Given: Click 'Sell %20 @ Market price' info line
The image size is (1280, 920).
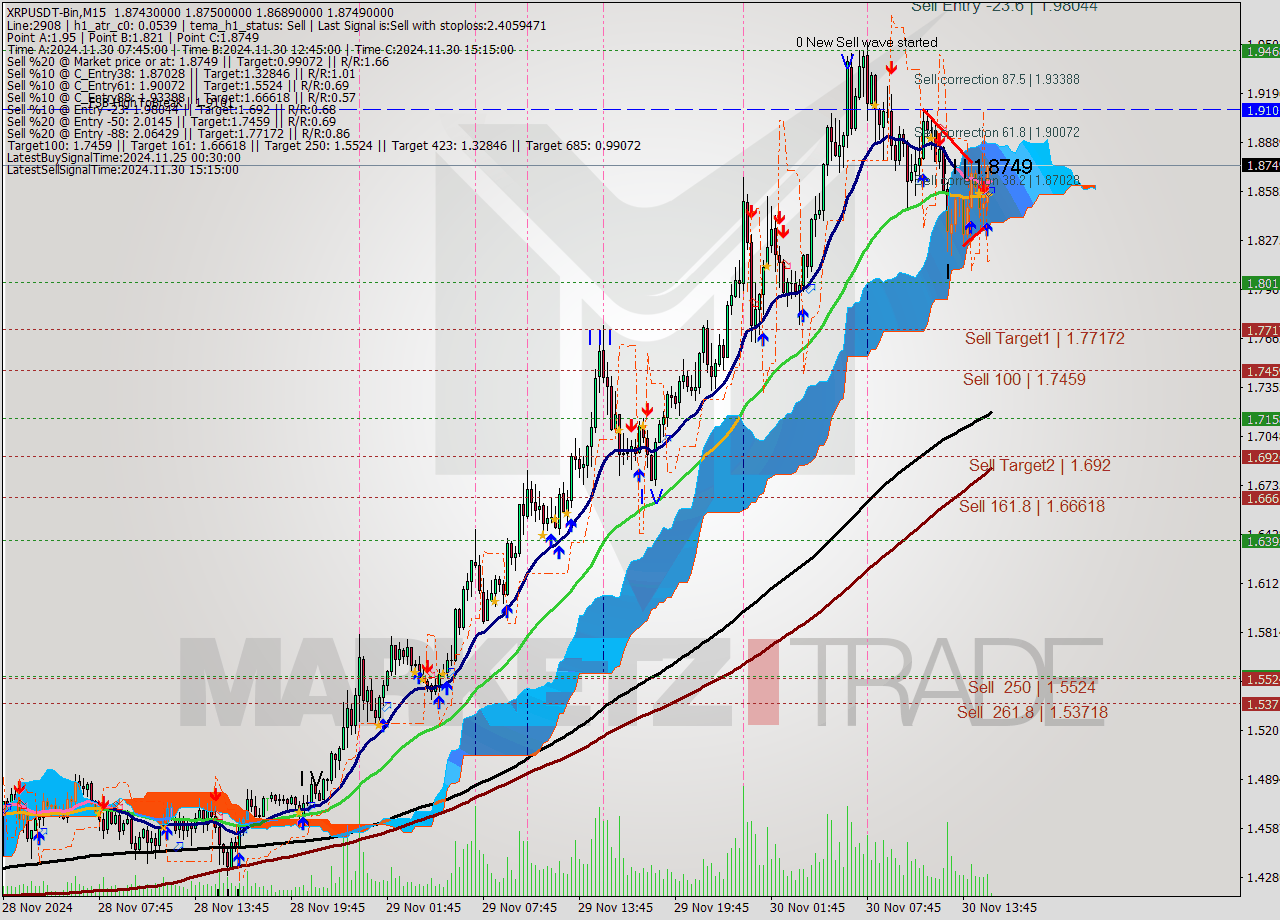Looking at the screenshot, I should [x=198, y=62].
